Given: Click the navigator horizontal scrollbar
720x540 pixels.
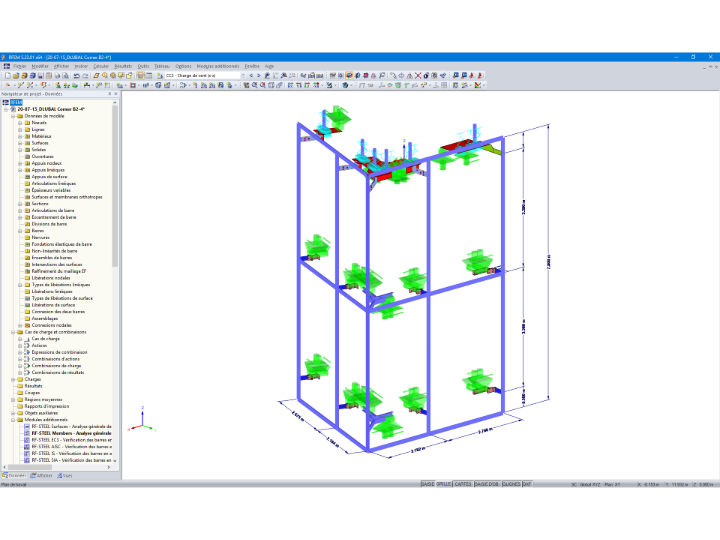Looking at the screenshot, I should 28,467.
